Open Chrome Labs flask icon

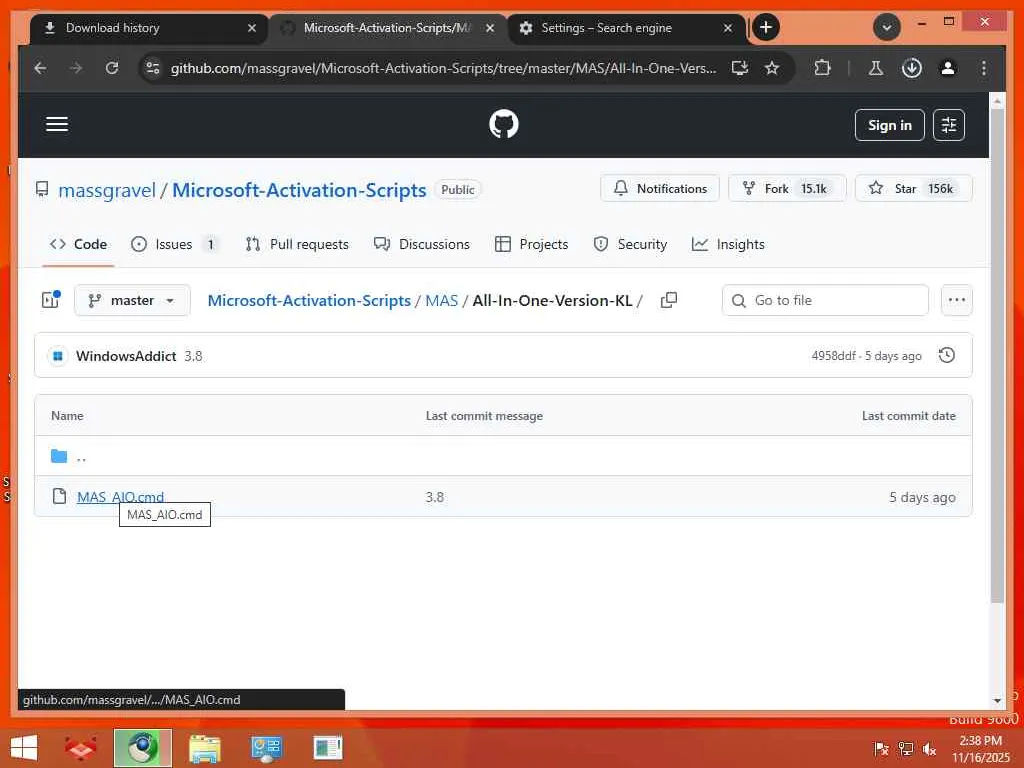point(876,68)
